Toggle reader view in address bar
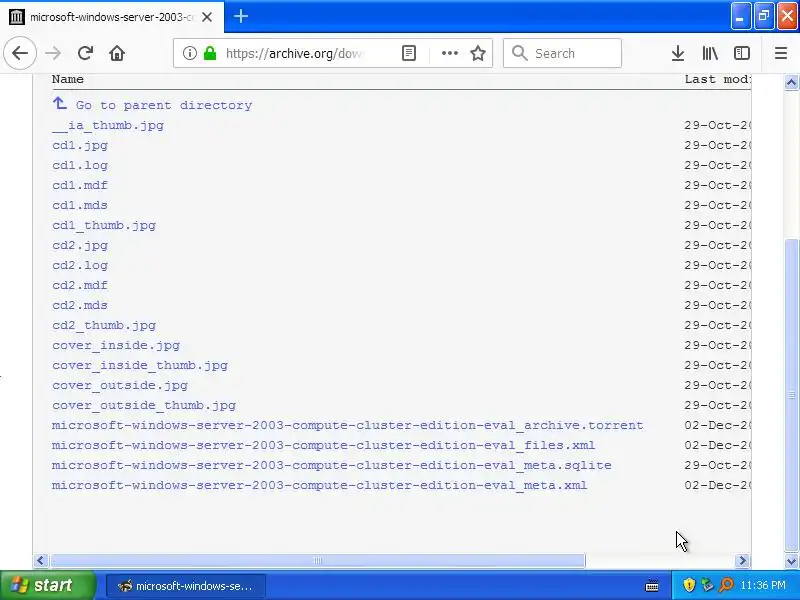Image resolution: width=800 pixels, height=600 pixels. pyautogui.click(x=409, y=53)
